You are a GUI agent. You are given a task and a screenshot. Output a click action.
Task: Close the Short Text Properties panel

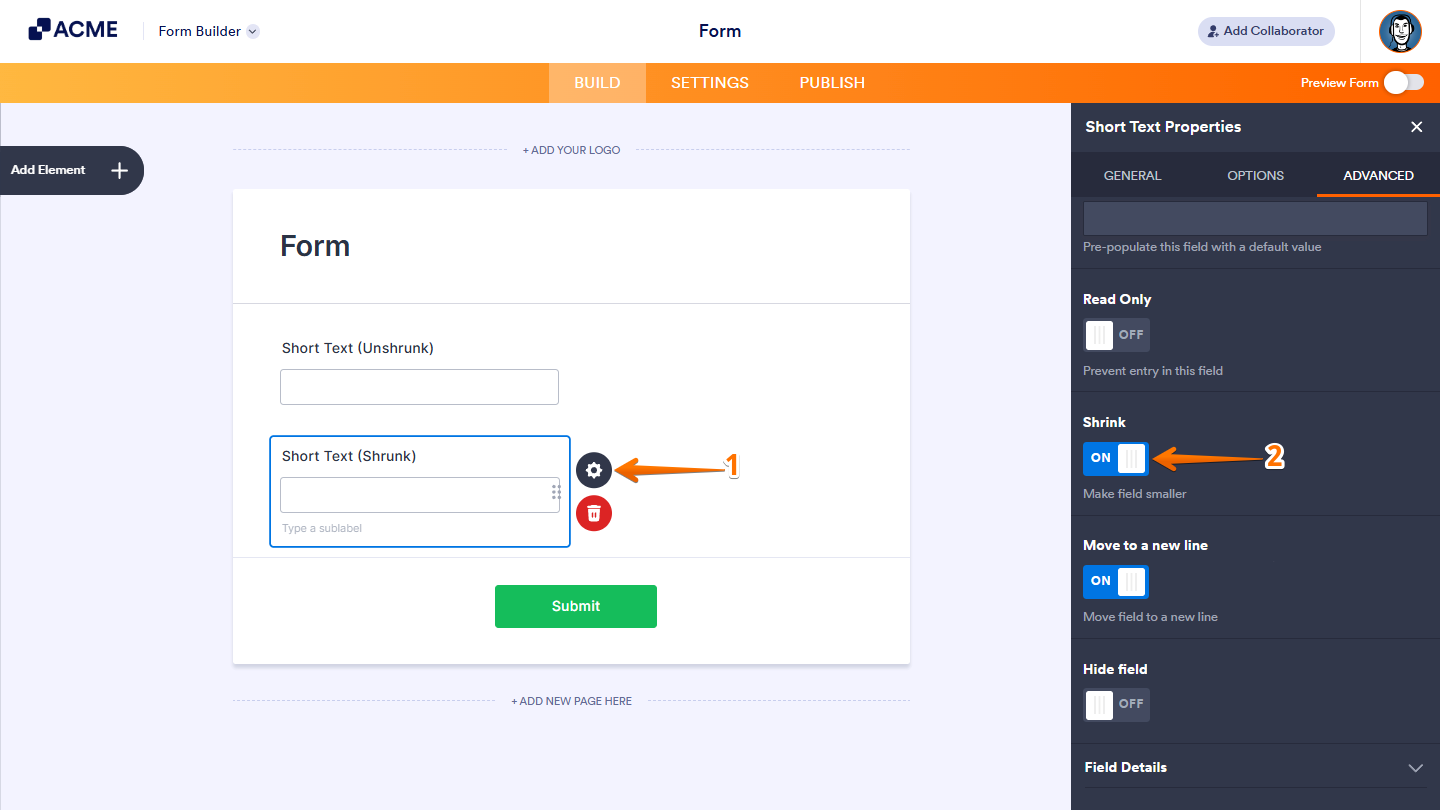(1417, 127)
